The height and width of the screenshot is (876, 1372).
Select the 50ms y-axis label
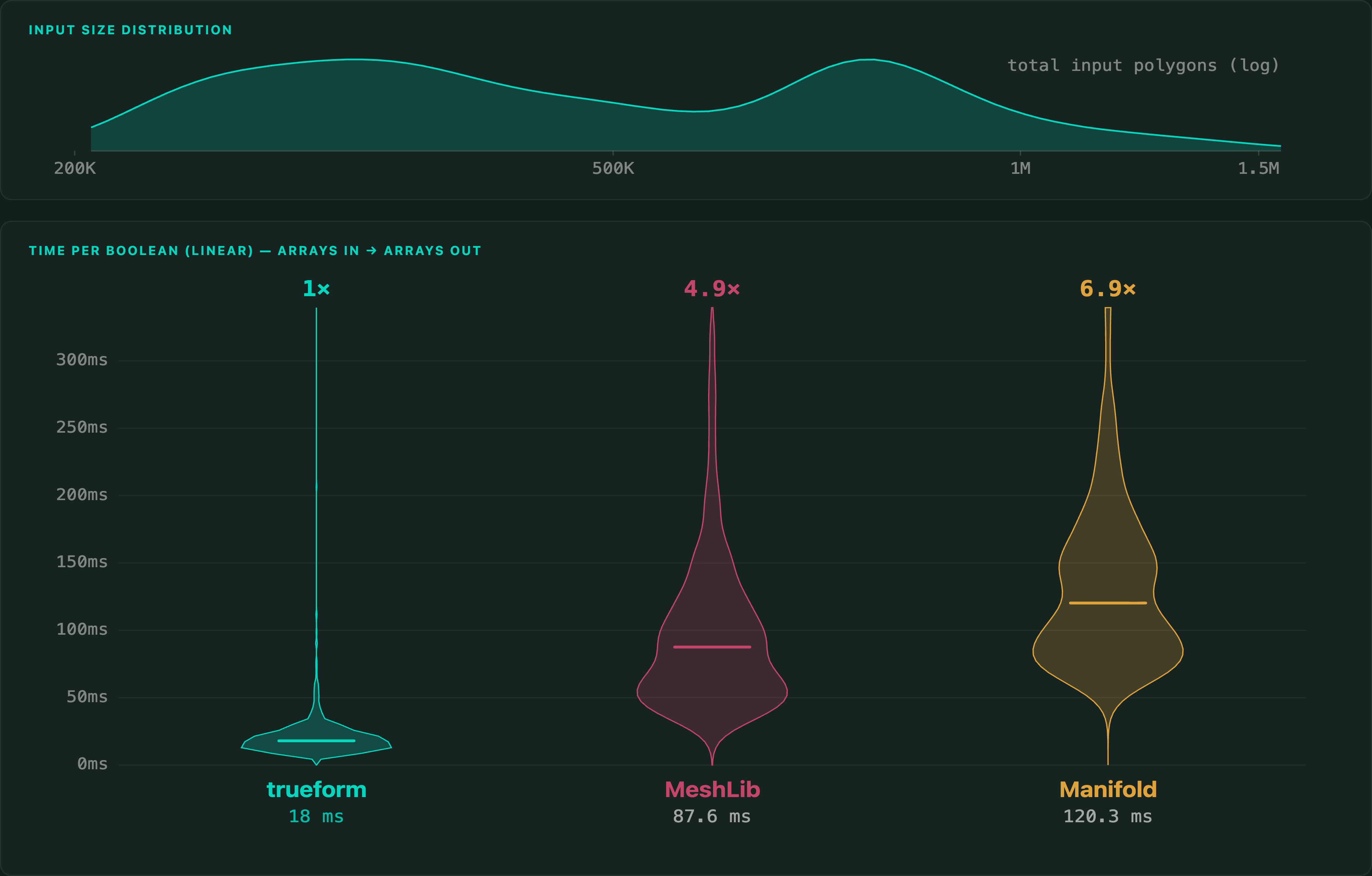click(87, 696)
